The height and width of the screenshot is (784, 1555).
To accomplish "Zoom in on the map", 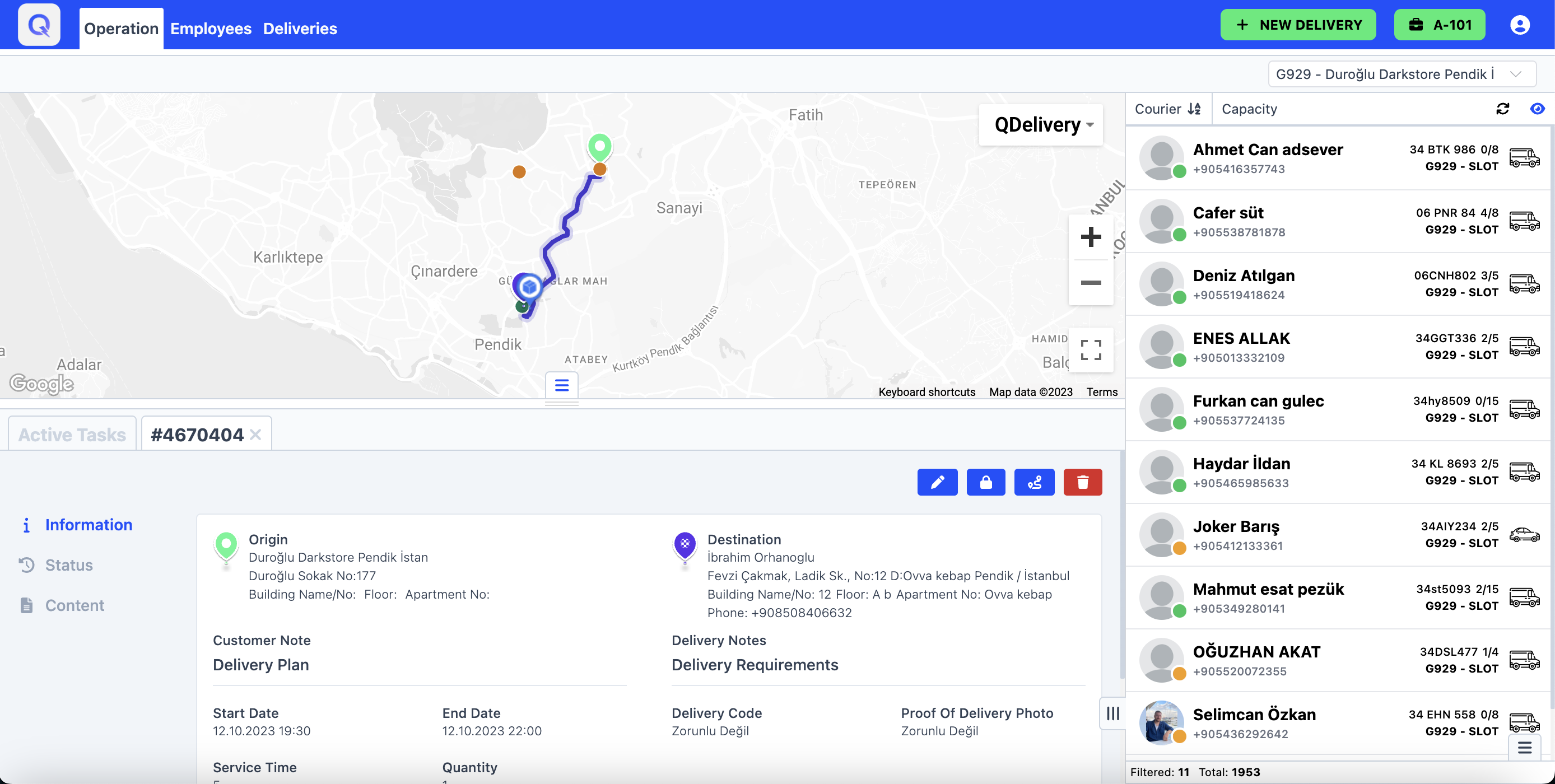I will (1091, 236).
